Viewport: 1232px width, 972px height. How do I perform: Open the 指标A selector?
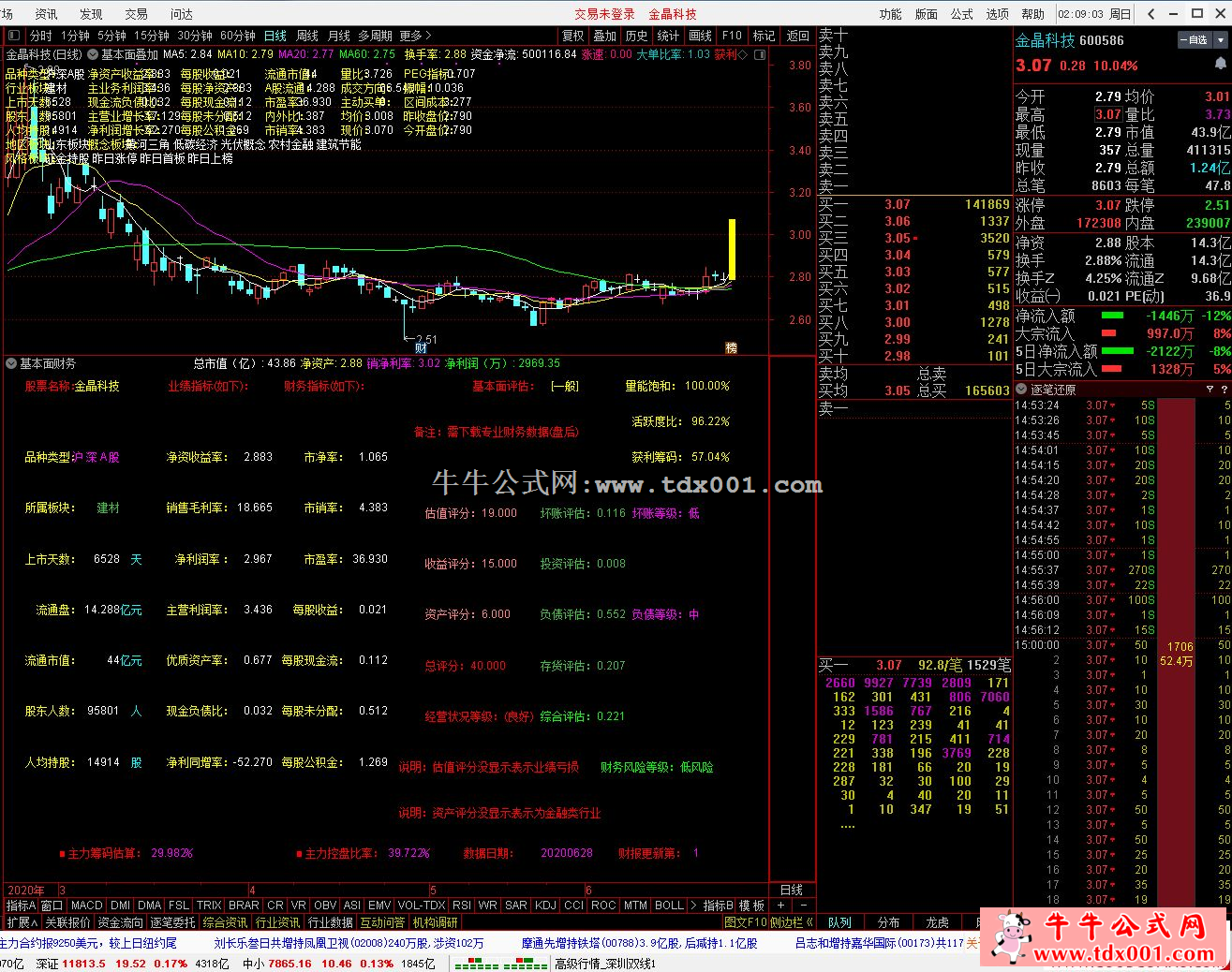coord(21,906)
